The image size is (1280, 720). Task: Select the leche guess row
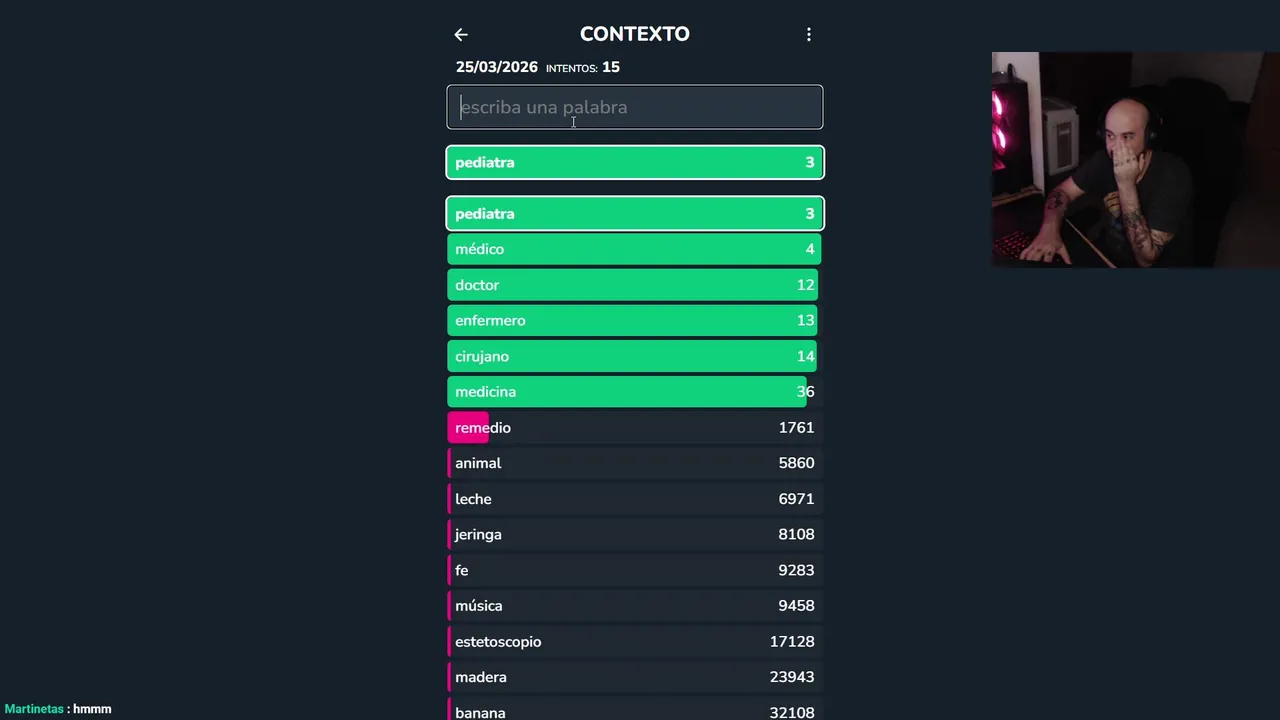pos(635,499)
